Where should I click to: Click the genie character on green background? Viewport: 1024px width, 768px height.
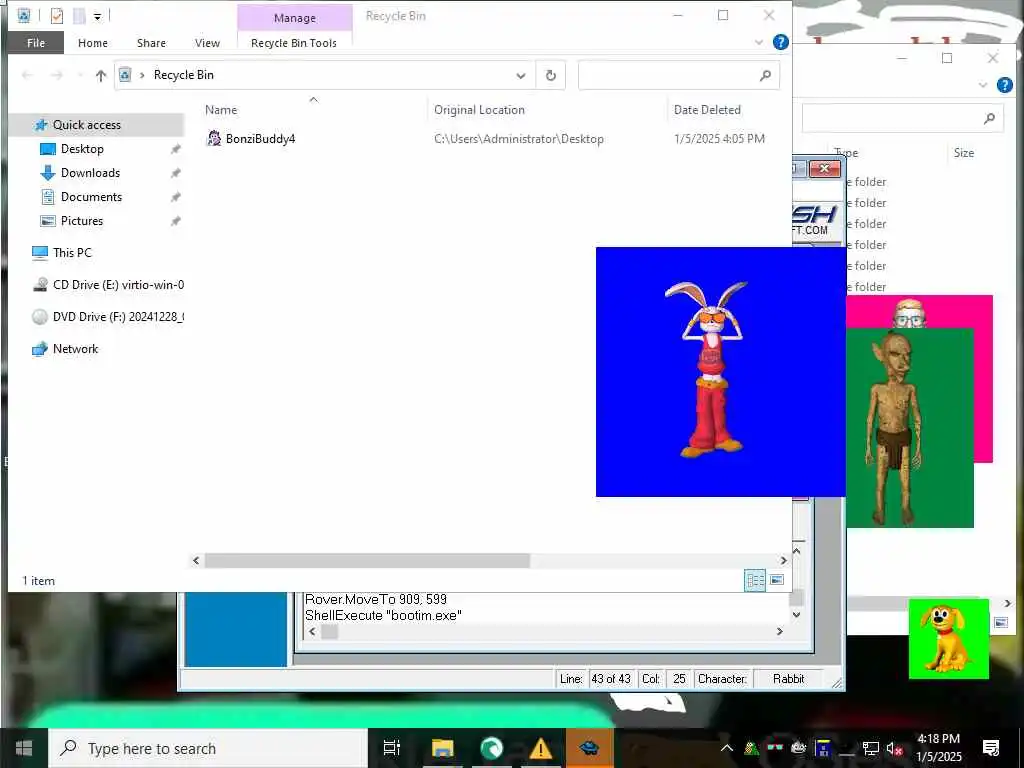click(x=895, y=428)
